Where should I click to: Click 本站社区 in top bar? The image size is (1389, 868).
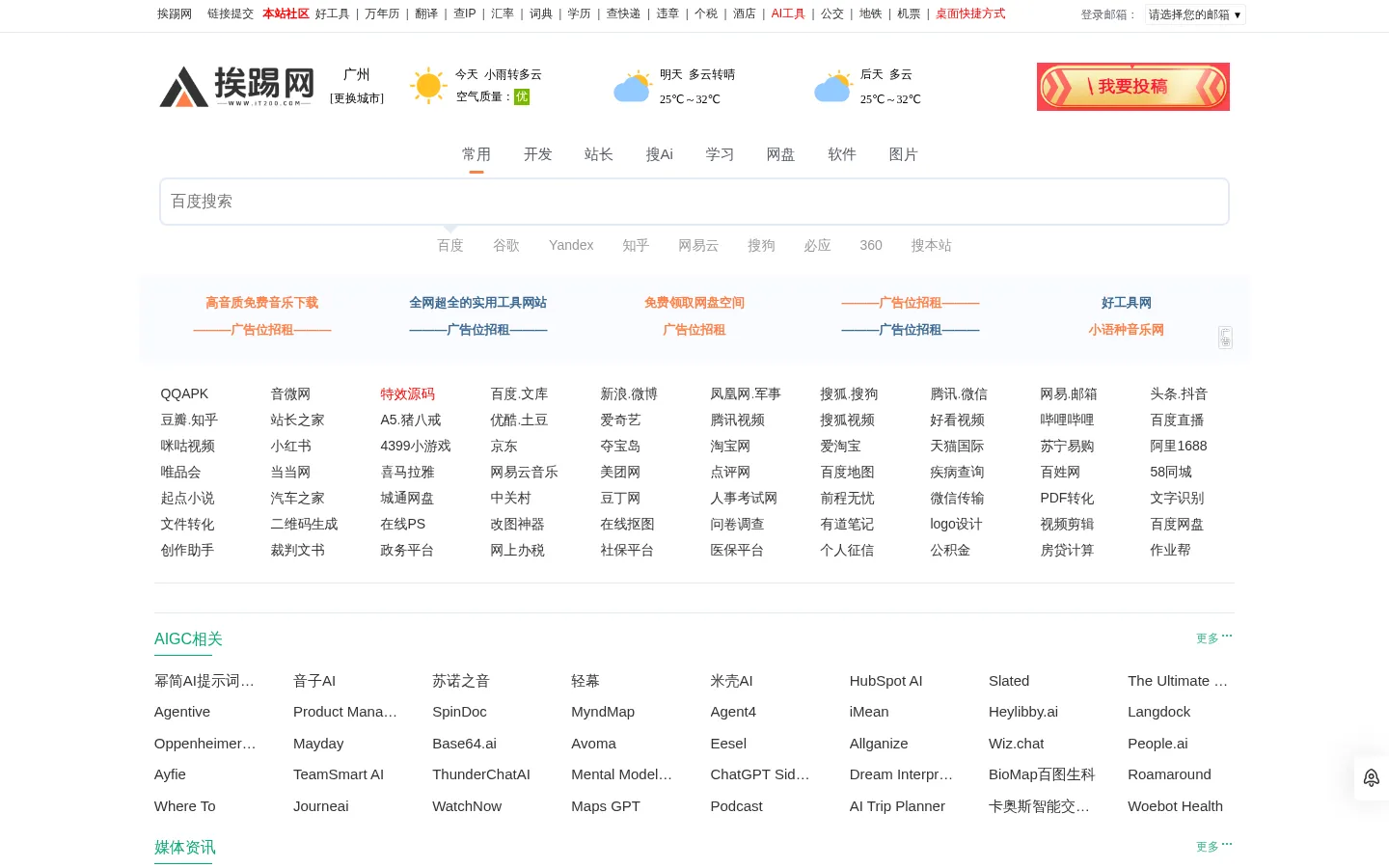286,14
